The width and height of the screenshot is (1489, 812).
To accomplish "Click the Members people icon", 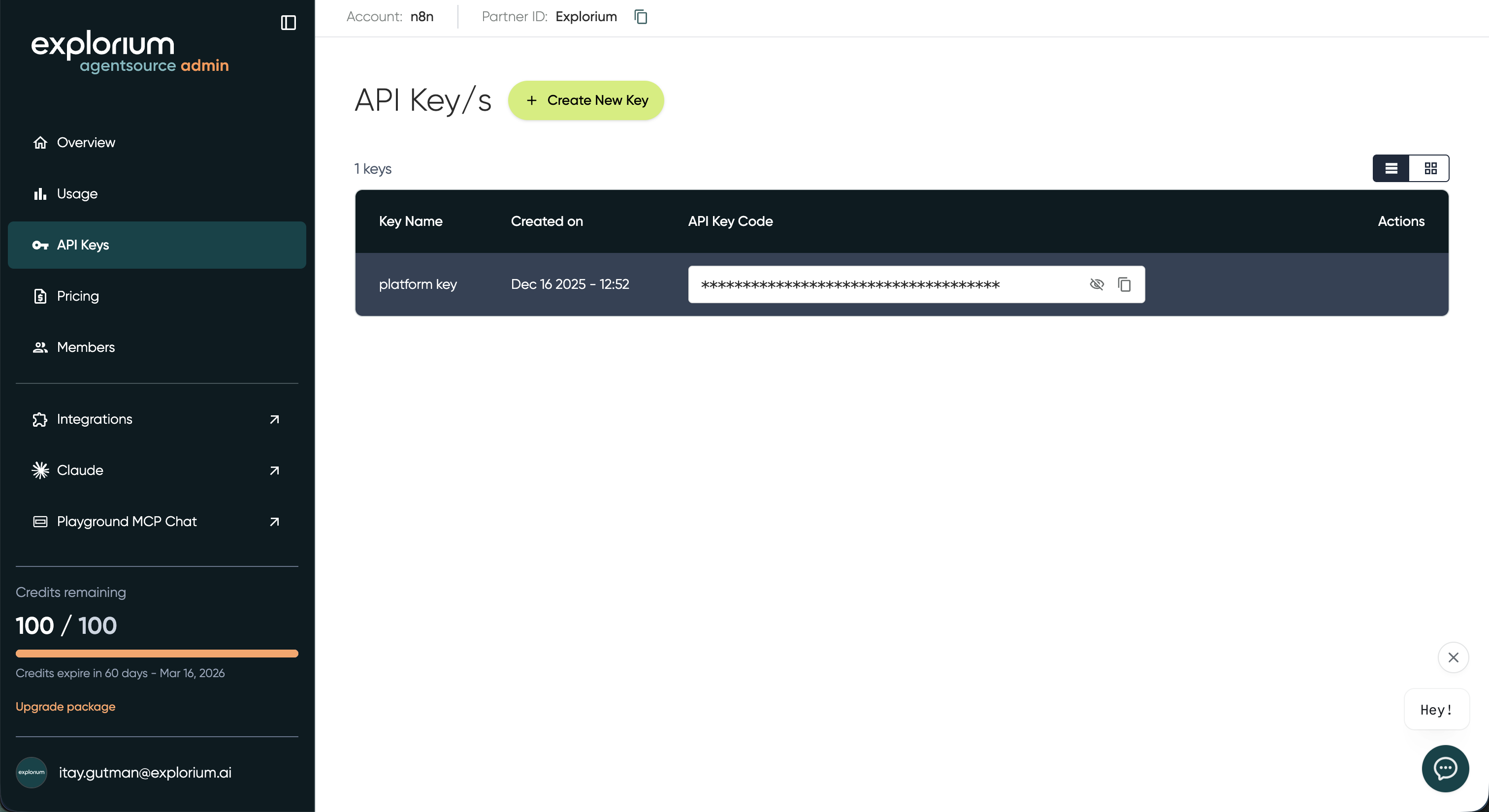I will click(x=40, y=347).
